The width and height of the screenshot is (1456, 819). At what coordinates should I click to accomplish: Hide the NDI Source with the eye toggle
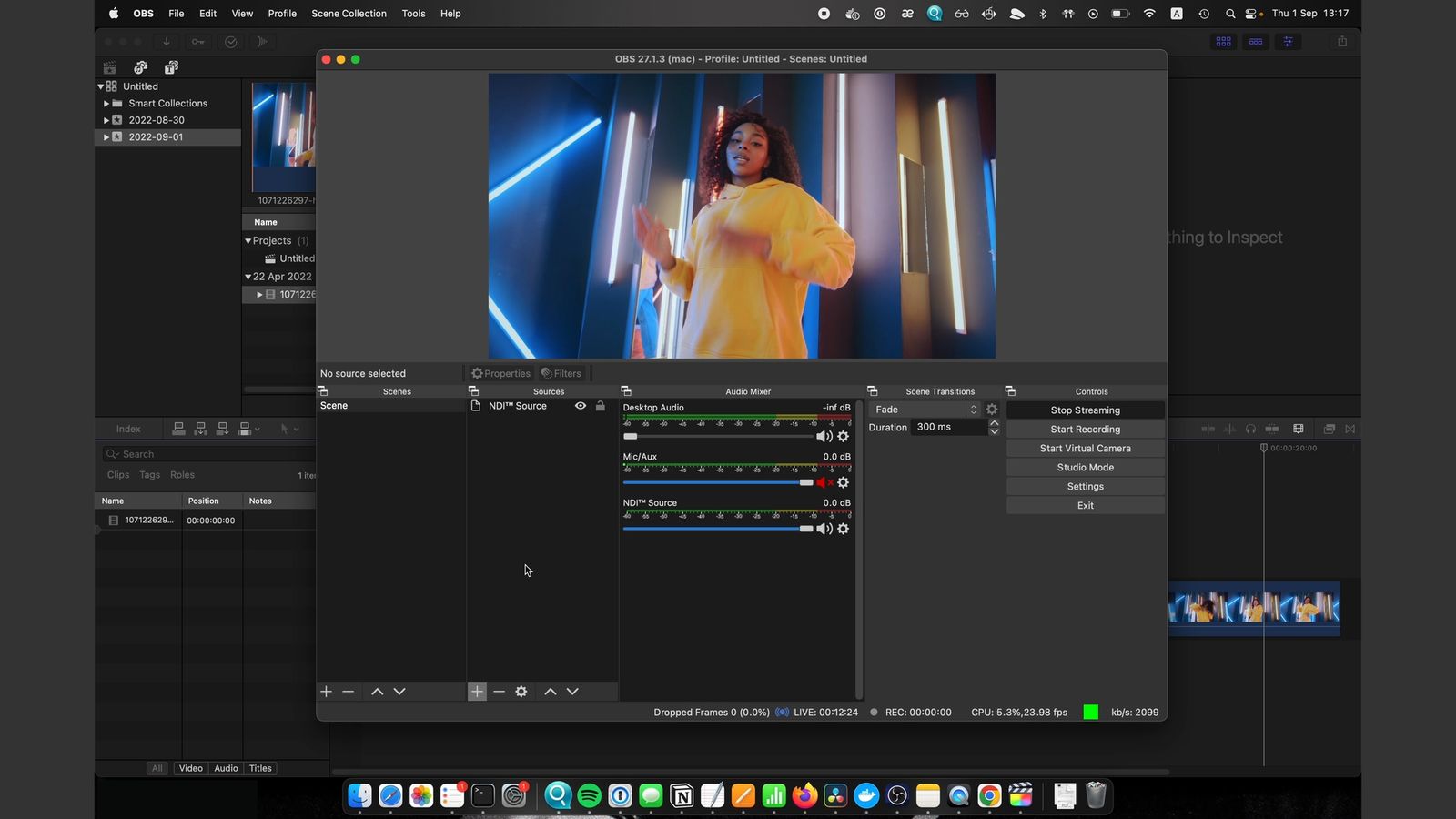click(x=581, y=405)
